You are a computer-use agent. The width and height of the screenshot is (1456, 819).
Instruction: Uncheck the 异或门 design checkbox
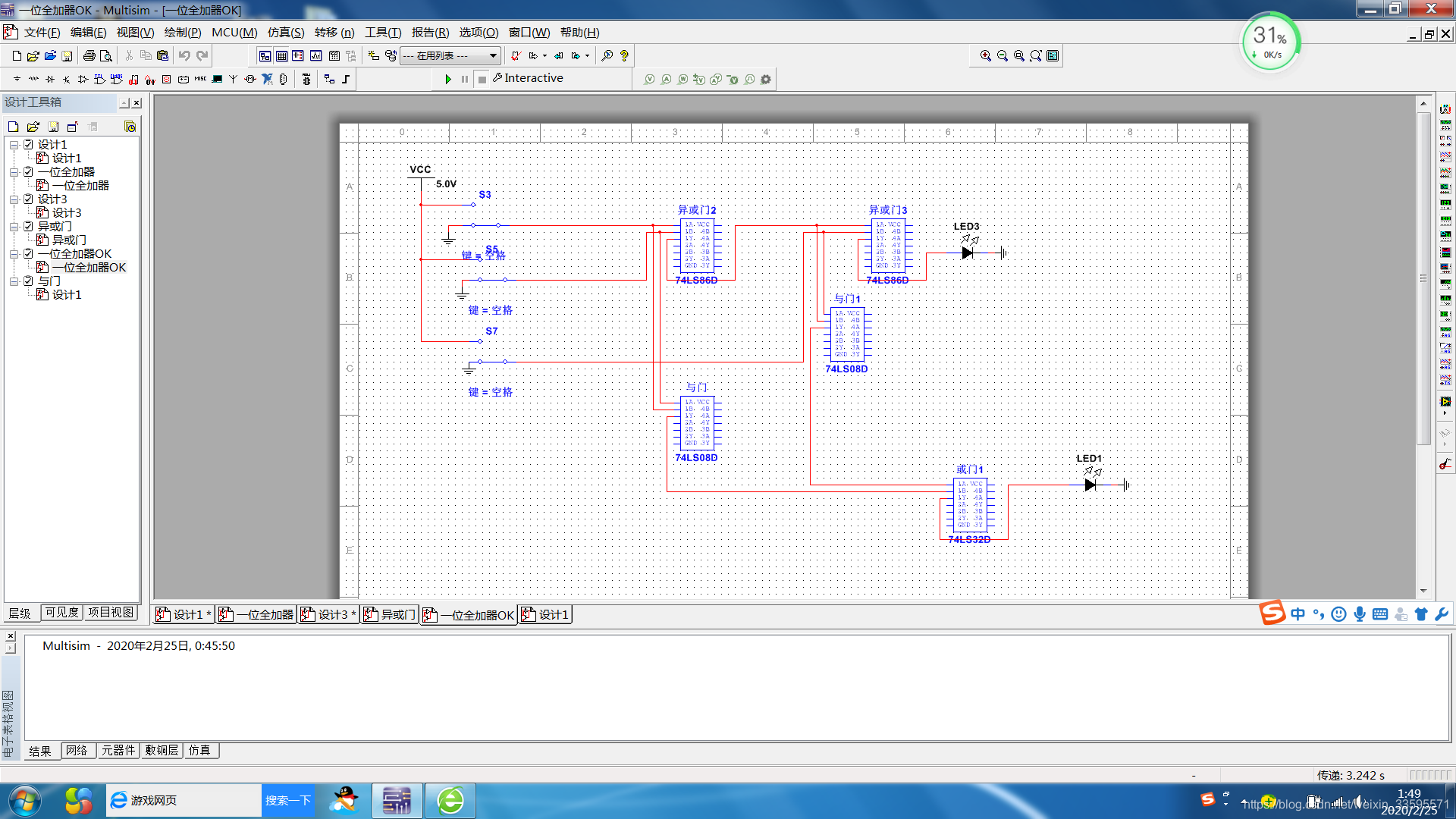tap(29, 226)
